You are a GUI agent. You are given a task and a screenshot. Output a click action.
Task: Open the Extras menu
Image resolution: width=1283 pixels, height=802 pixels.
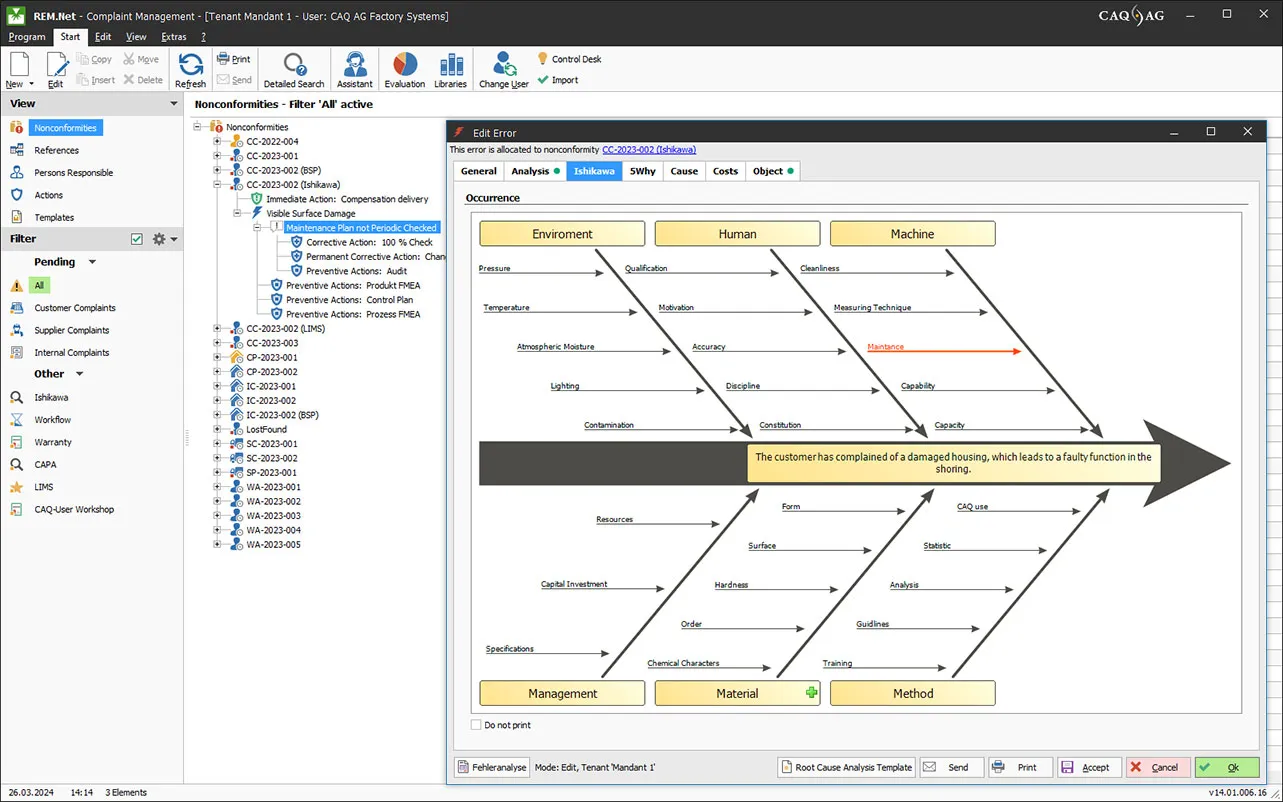(174, 37)
